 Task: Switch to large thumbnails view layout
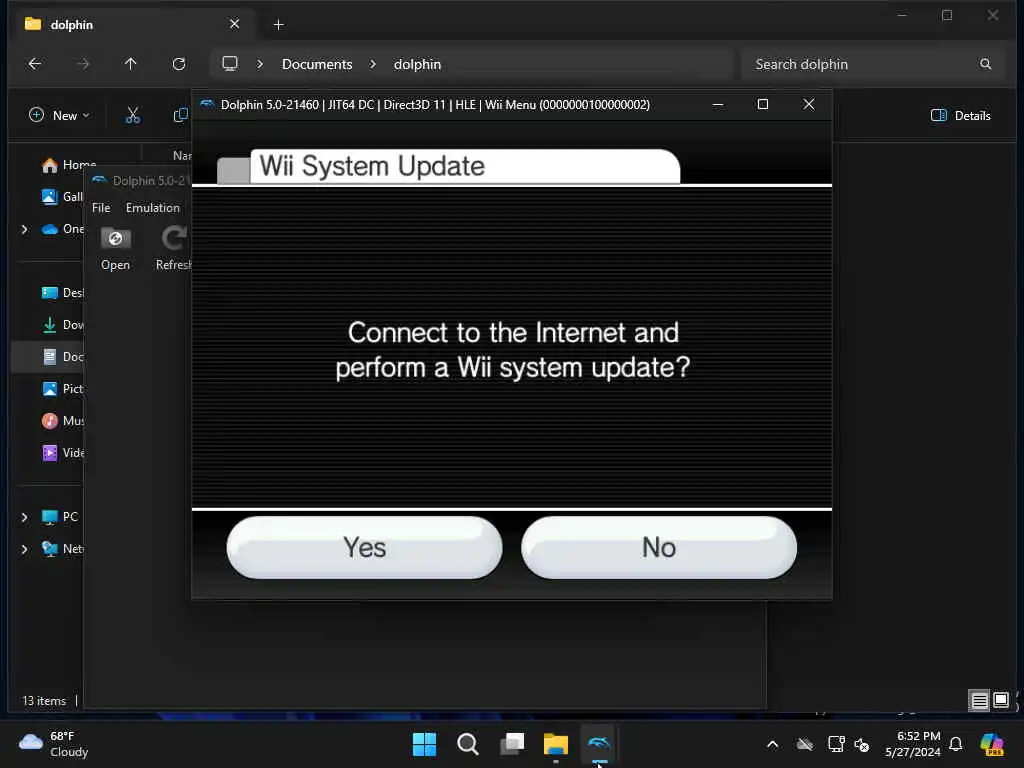(1001, 701)
